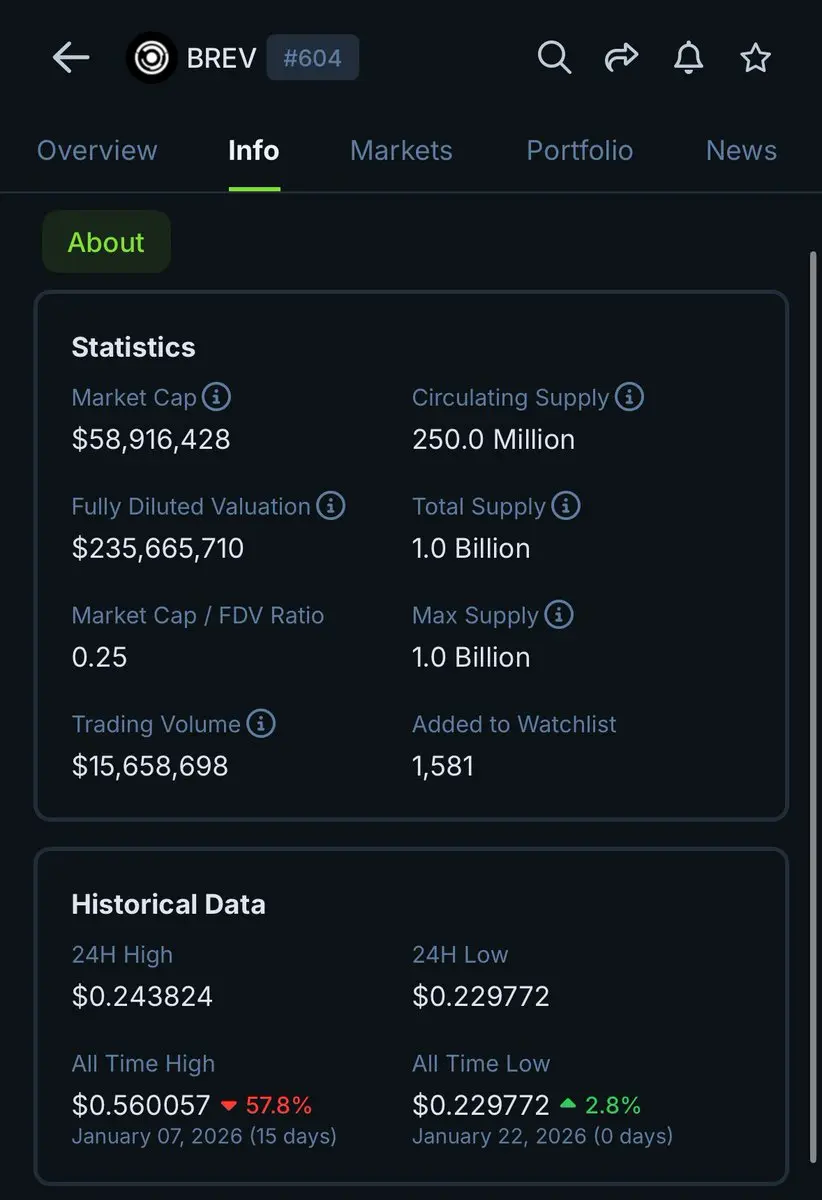
Task: Open the Max Supply info icon
Action: pos(559,615)
